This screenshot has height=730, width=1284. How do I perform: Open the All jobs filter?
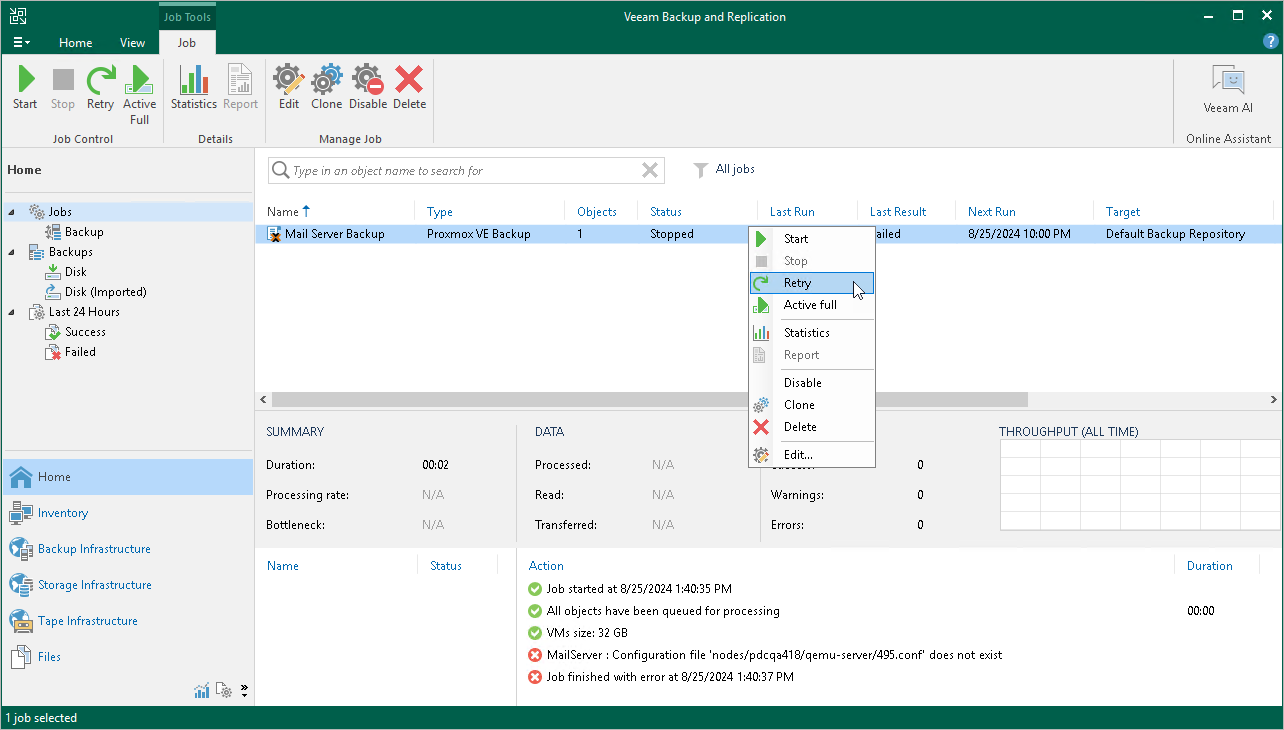[x=724, y=170]
